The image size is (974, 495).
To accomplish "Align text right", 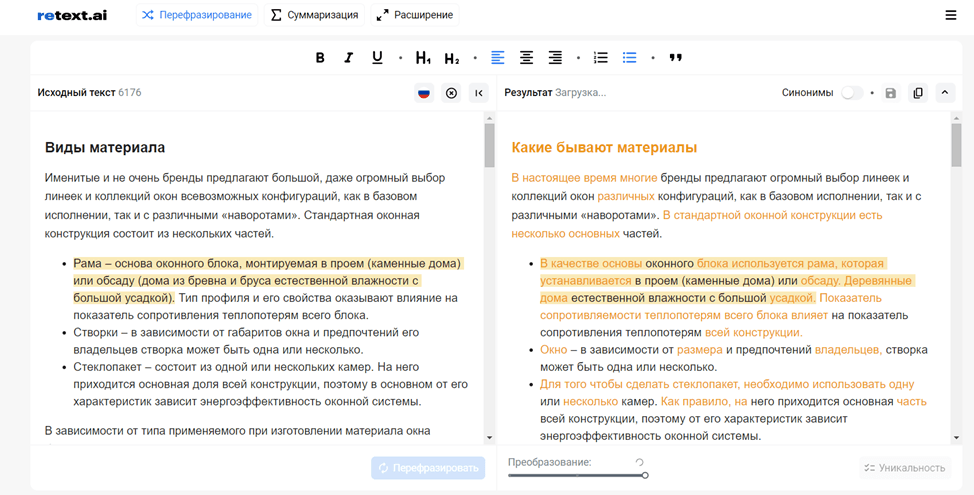I will point(555,58).
